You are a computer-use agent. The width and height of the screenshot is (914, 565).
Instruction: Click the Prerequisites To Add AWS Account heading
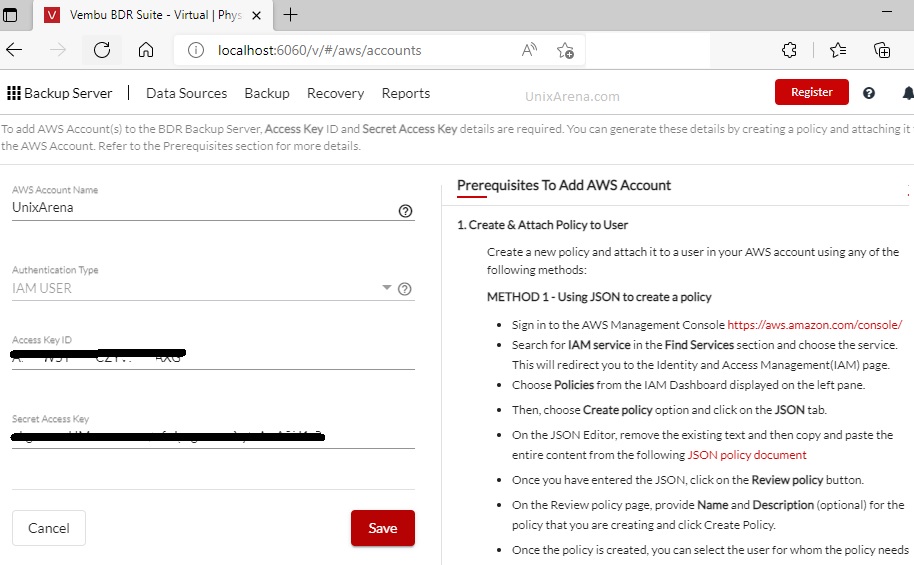pos(564,185)
